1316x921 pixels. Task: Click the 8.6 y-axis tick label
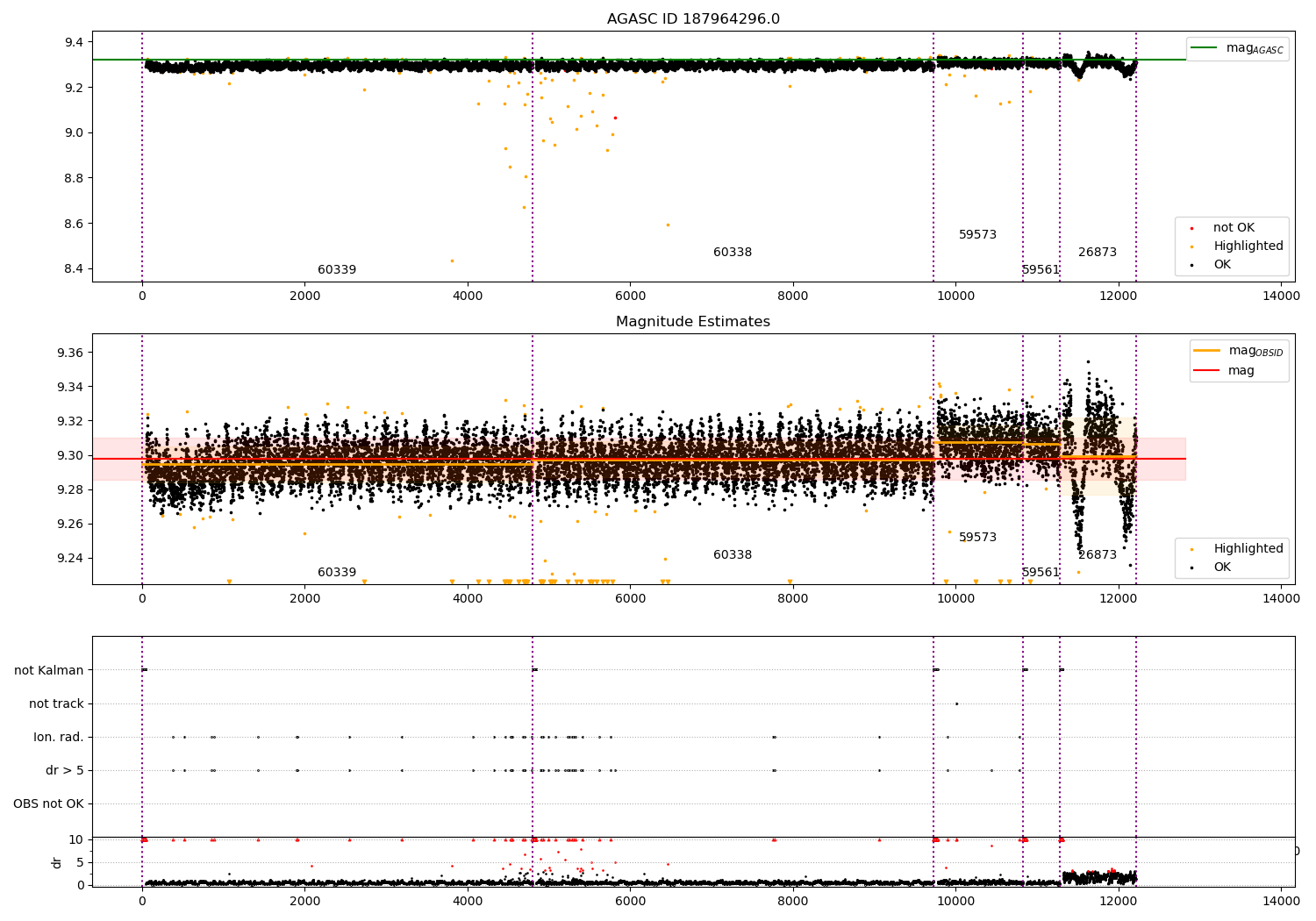pos(75,224)
